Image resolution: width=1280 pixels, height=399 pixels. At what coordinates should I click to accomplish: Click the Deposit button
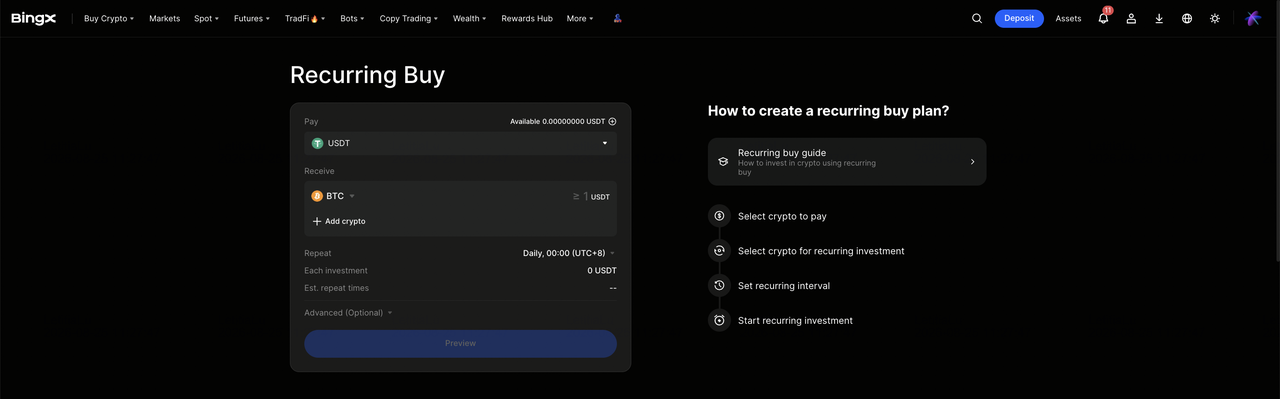[x=1019, y=18]
